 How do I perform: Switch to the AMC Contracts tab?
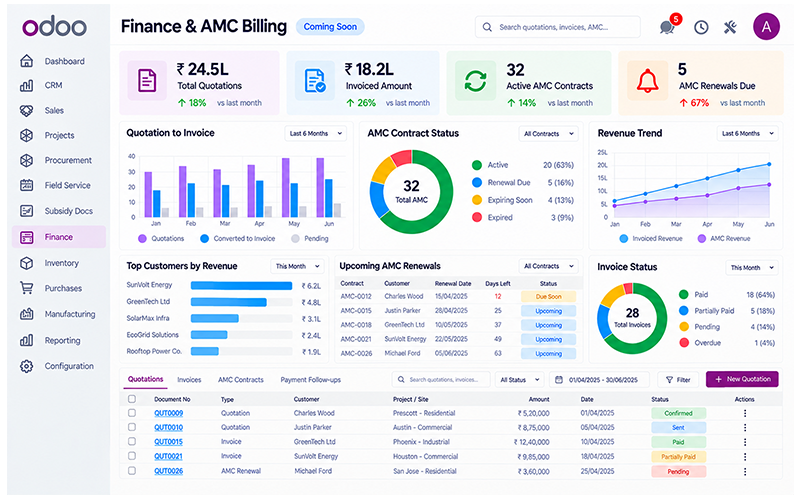tap(241, 380)
